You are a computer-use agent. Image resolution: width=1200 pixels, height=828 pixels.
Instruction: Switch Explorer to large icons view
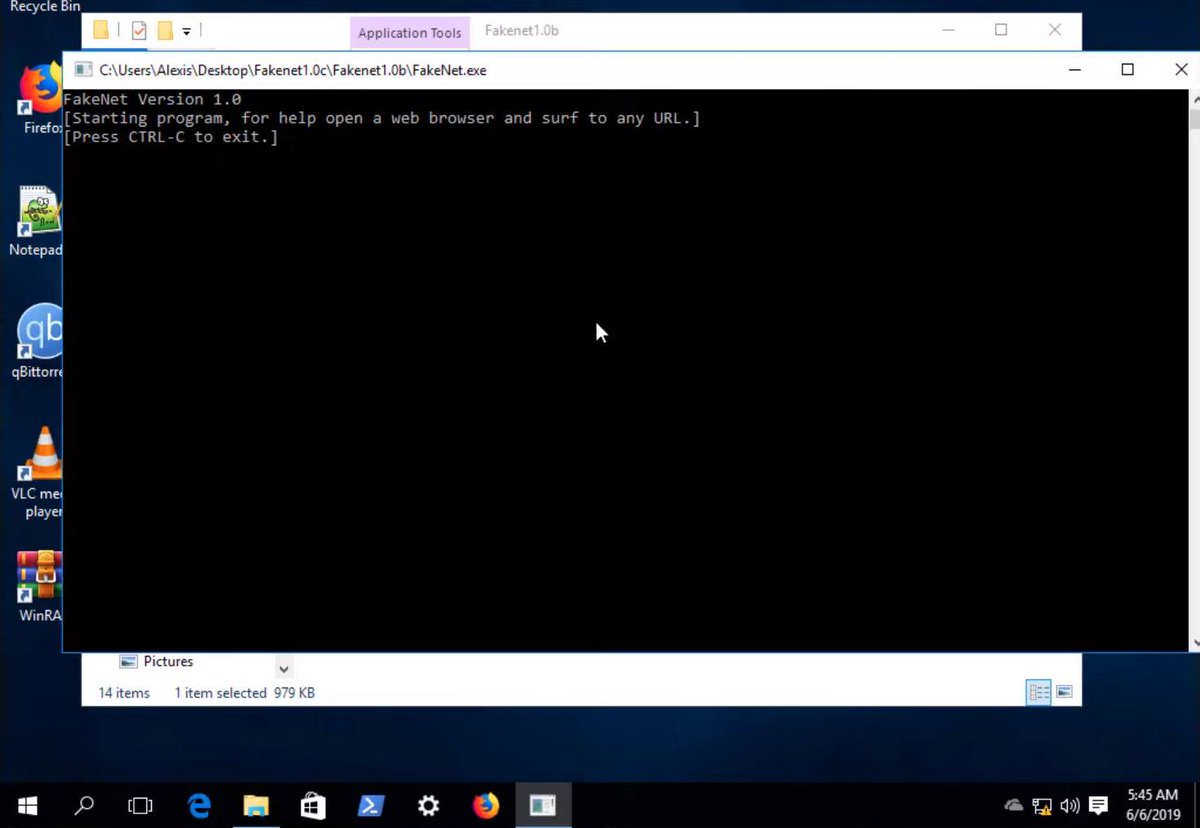pyautogui.click(x=1064, y=692)
